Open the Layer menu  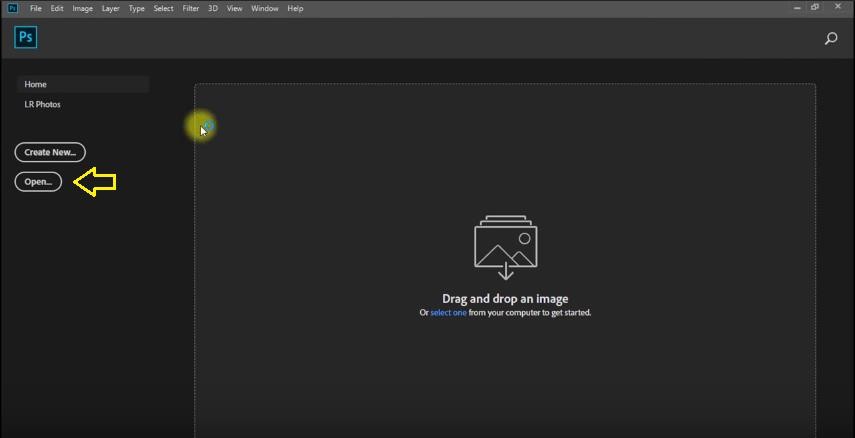(x=111, y=9)
